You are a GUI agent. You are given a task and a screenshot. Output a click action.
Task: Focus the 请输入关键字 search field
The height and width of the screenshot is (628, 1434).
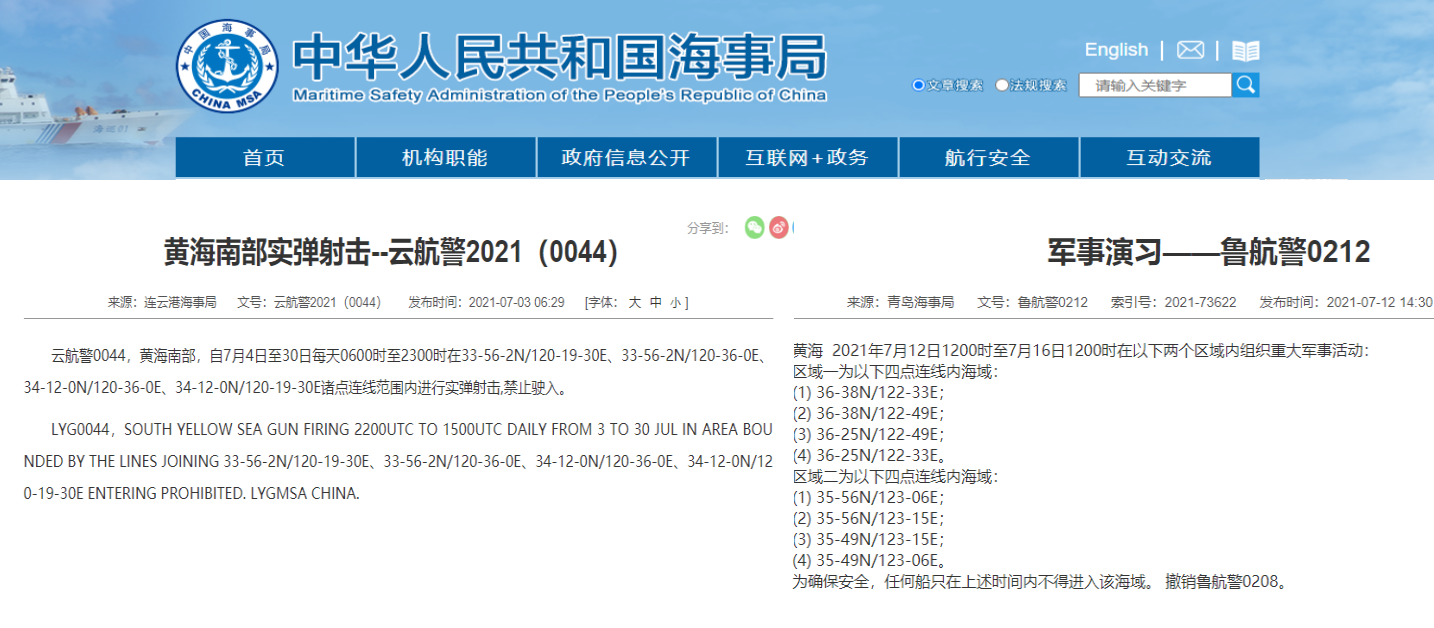point(1155,86)
